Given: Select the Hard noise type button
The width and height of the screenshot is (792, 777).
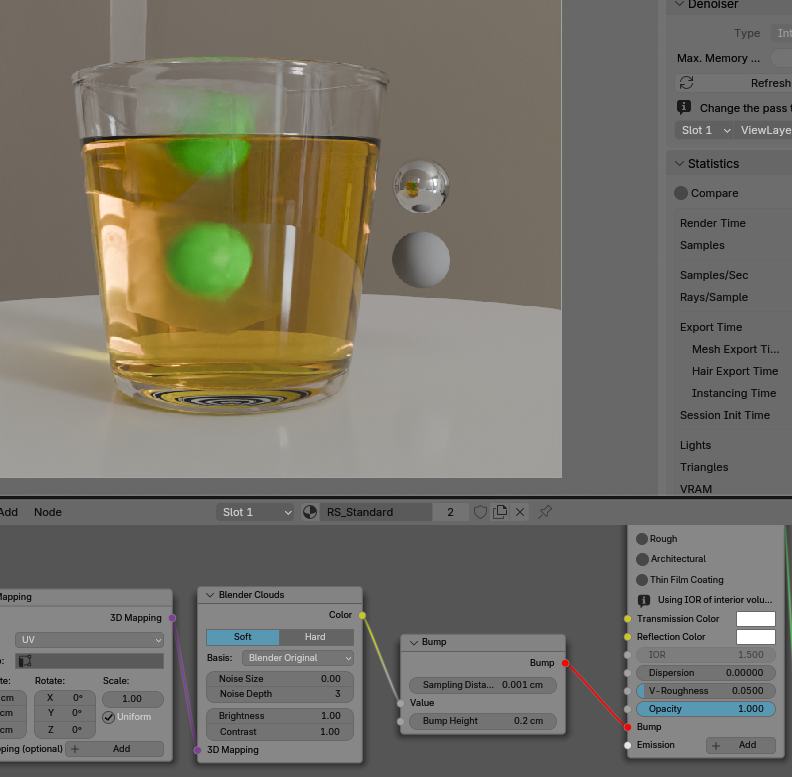Looking at the screenshot, I should point(315,637).
